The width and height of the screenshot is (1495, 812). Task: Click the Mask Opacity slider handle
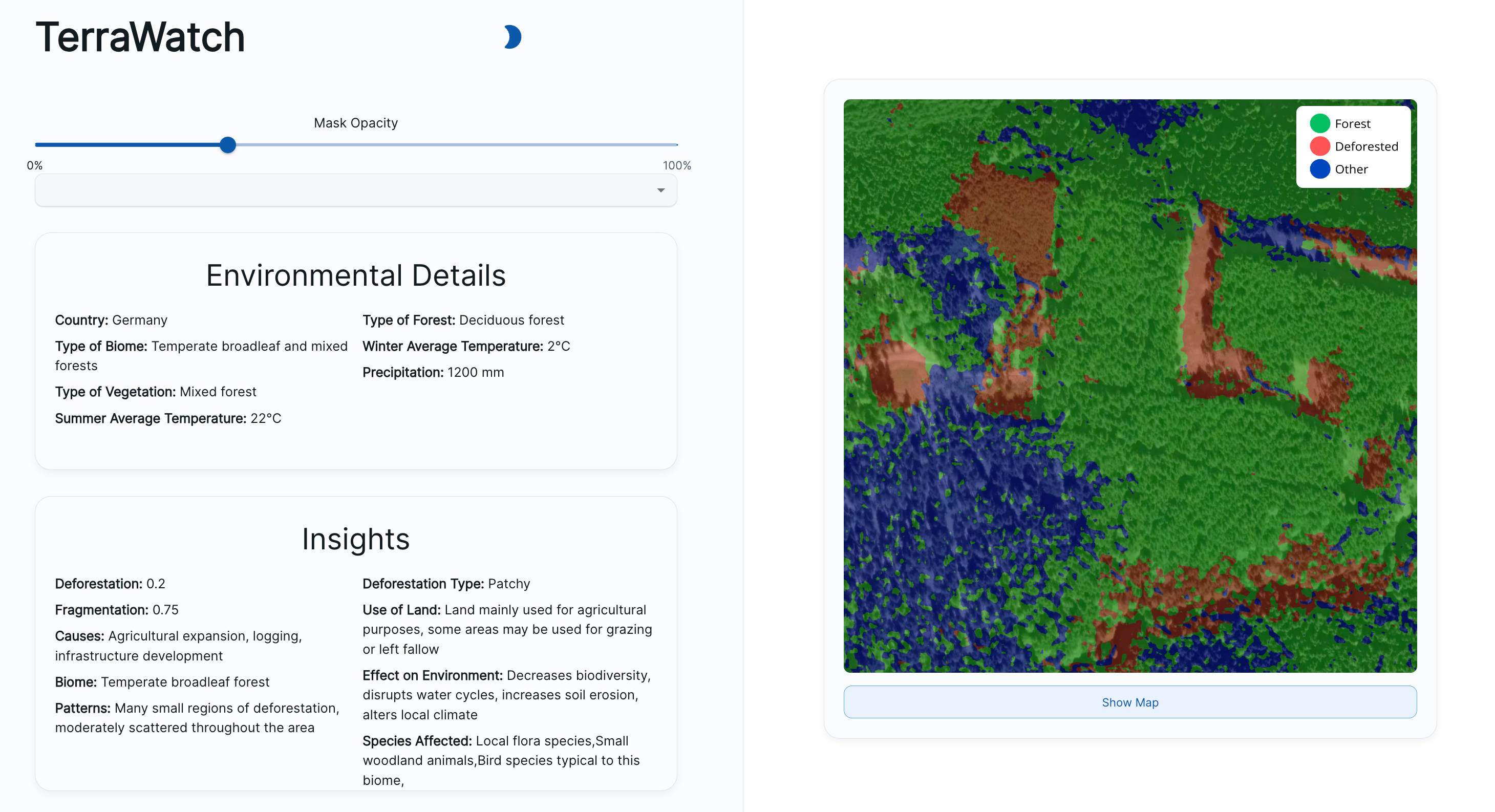tap(228, 145)
